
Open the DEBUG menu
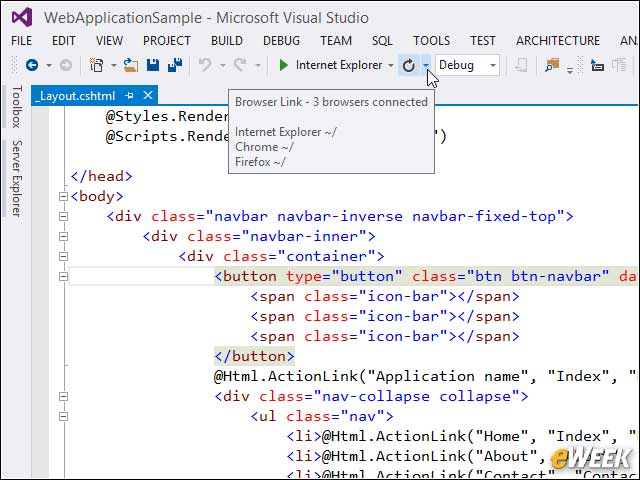click(x=281, y=41)
